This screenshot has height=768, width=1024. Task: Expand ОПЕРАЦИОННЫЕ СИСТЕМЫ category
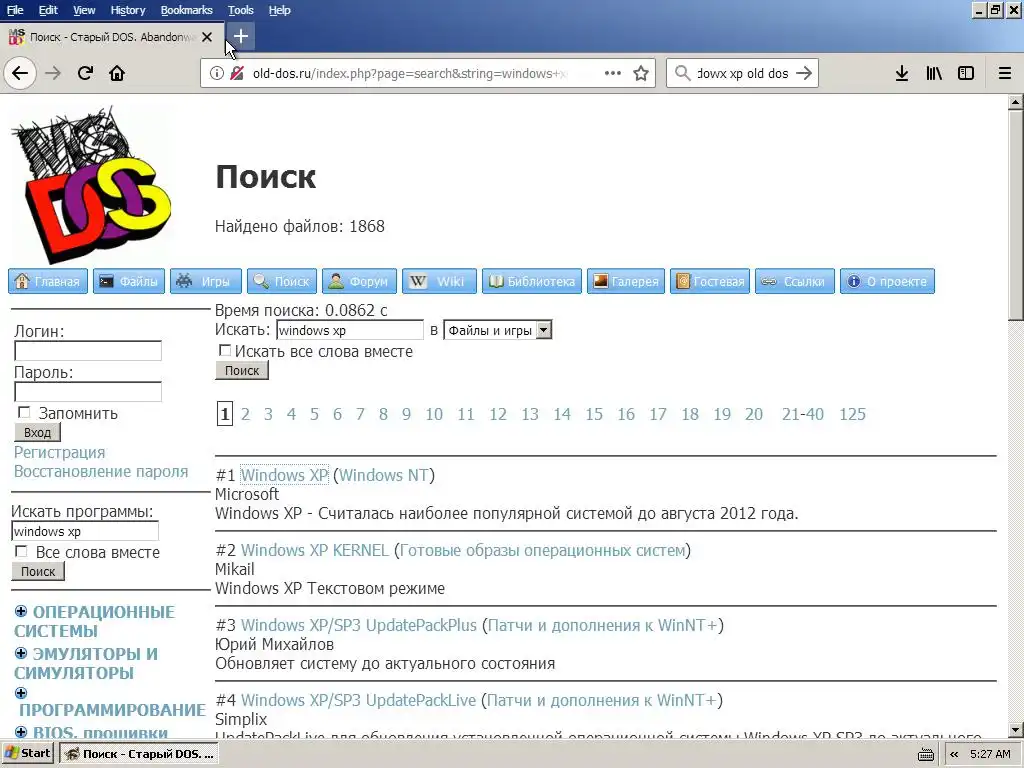(21, 611)
